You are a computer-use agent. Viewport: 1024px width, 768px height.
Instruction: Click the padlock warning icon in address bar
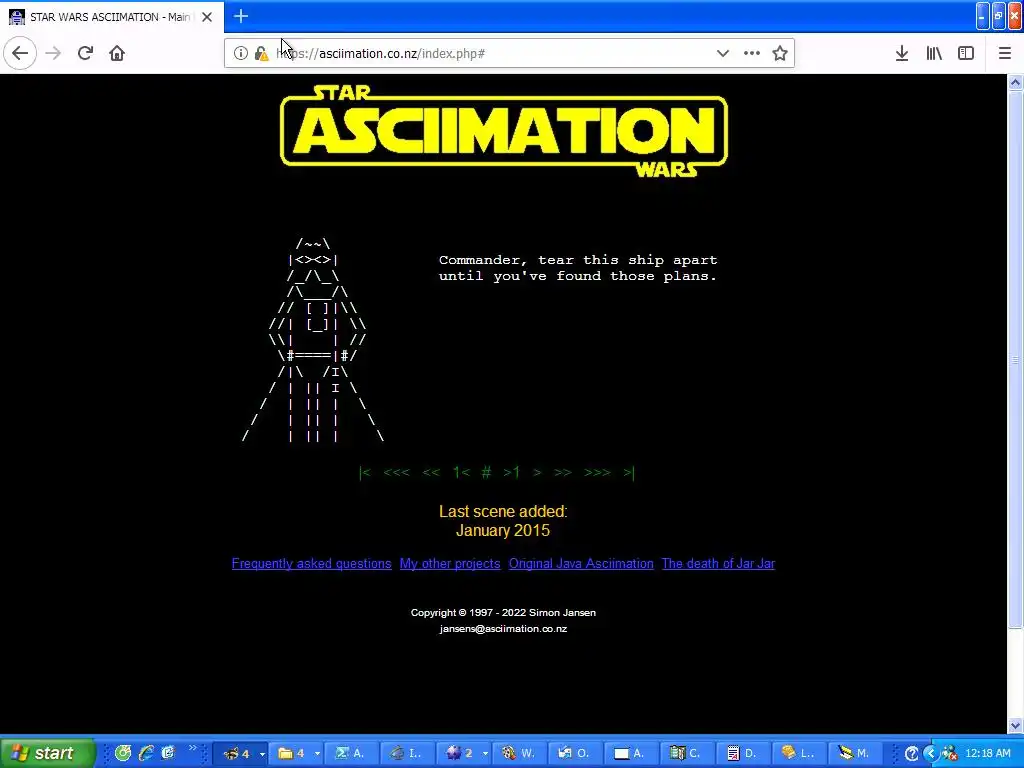(261, 54)
